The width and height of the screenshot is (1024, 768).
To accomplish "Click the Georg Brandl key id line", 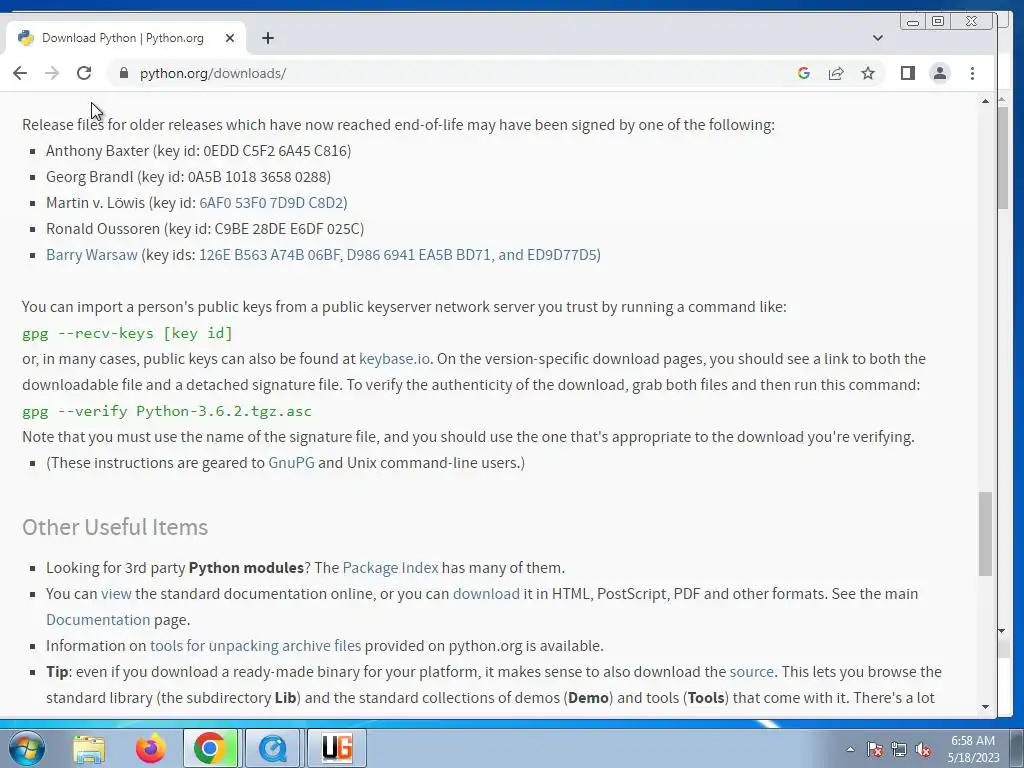I will 188,177.
